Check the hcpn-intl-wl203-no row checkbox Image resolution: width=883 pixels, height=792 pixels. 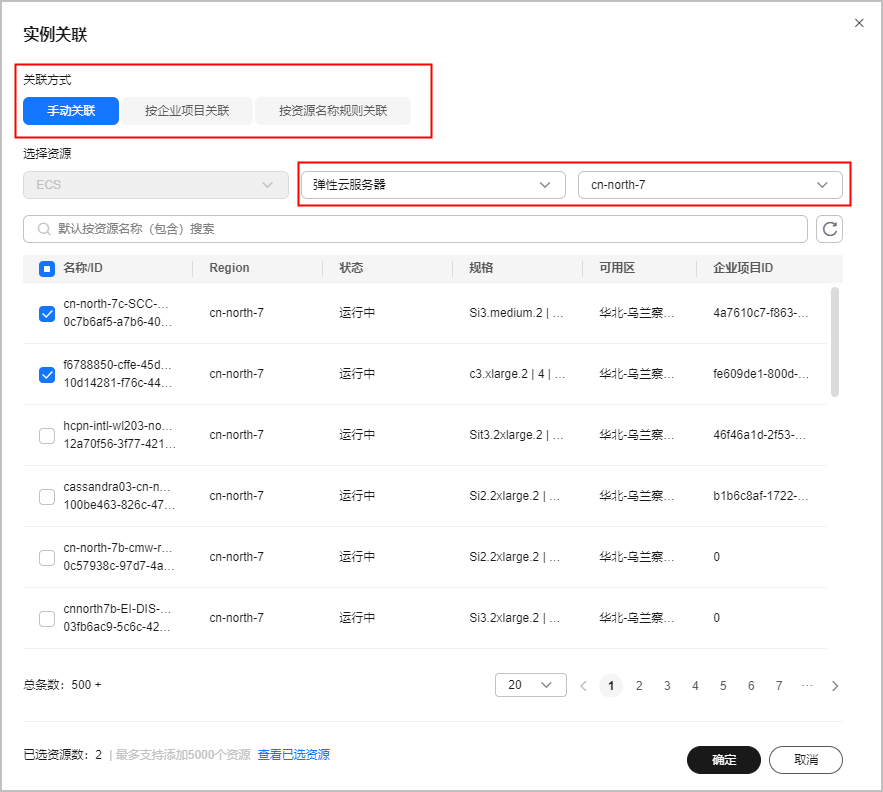[47, 435]
